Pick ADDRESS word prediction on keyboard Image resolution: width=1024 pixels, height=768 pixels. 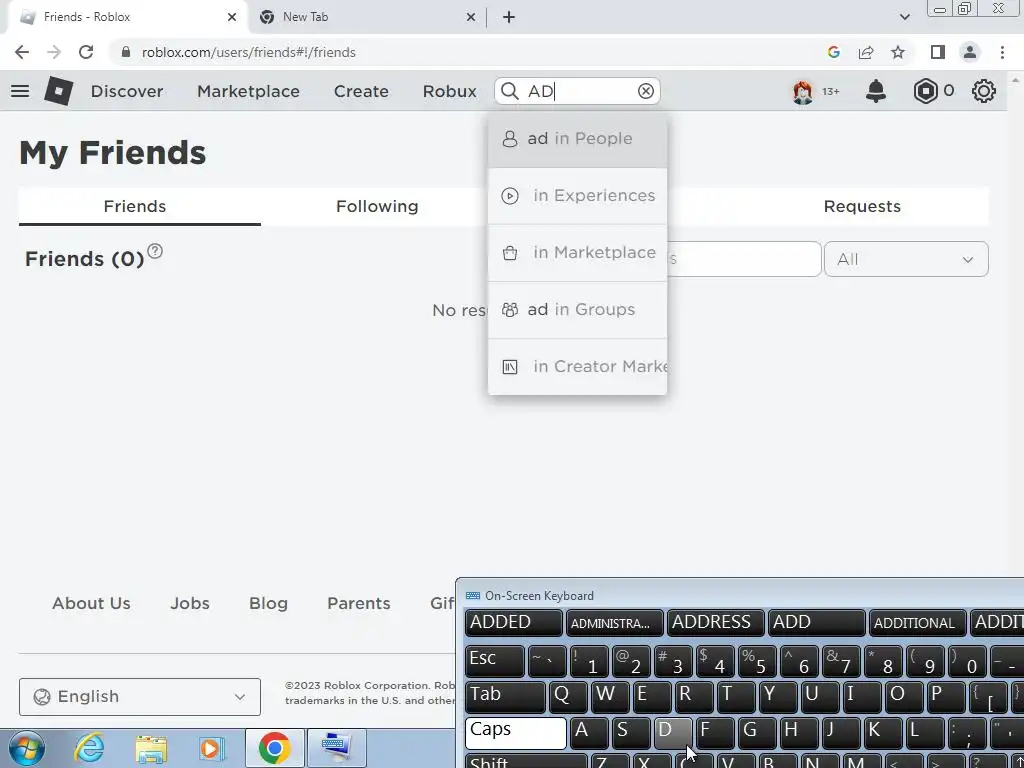[715, 622]
